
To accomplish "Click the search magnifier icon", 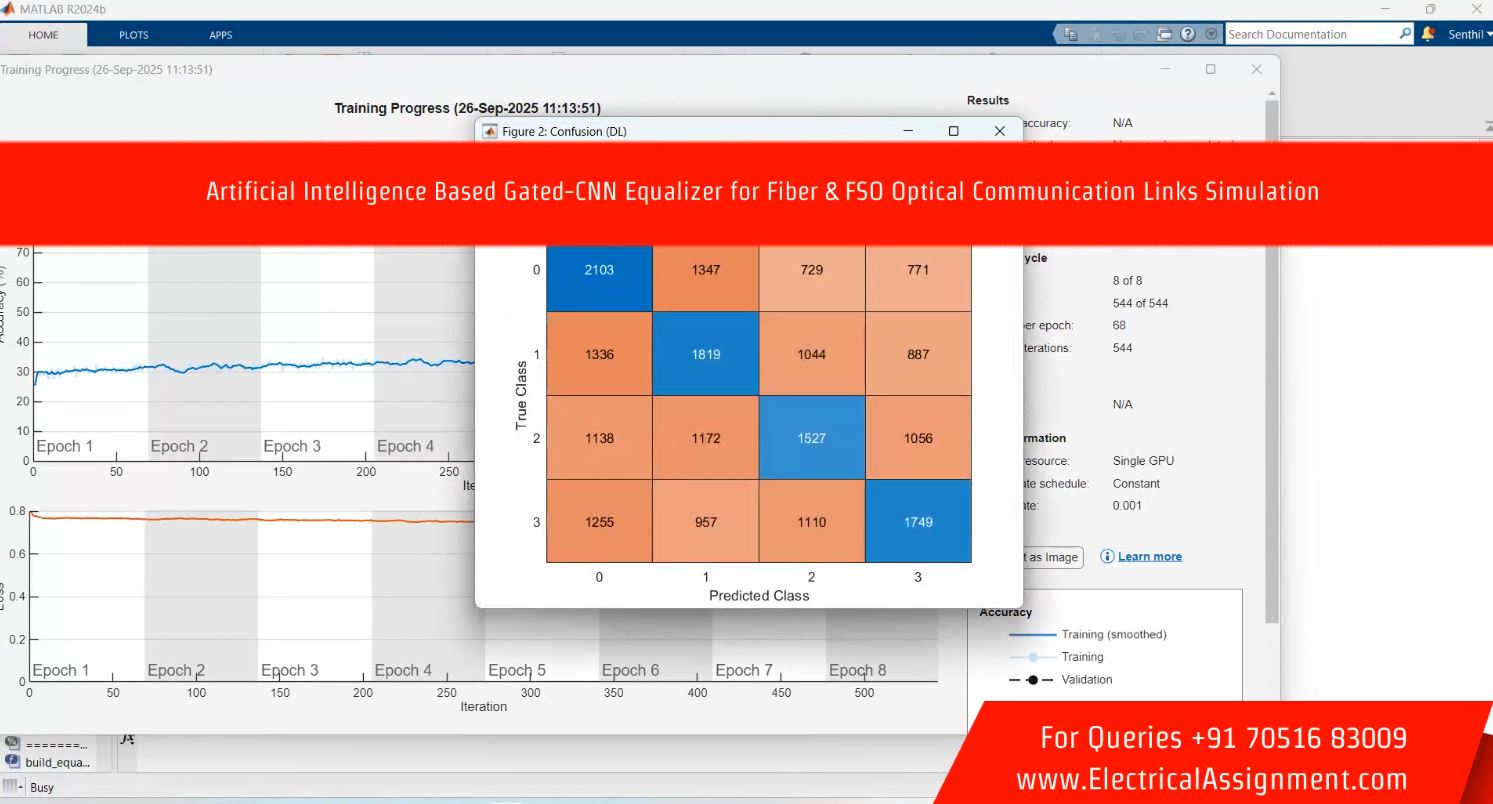I will (1405, 34).
